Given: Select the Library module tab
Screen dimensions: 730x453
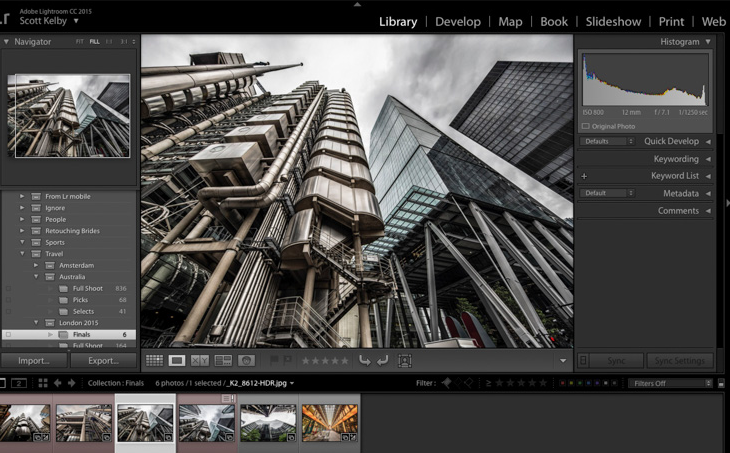Looking at the screenshot, I should [398, 22].
